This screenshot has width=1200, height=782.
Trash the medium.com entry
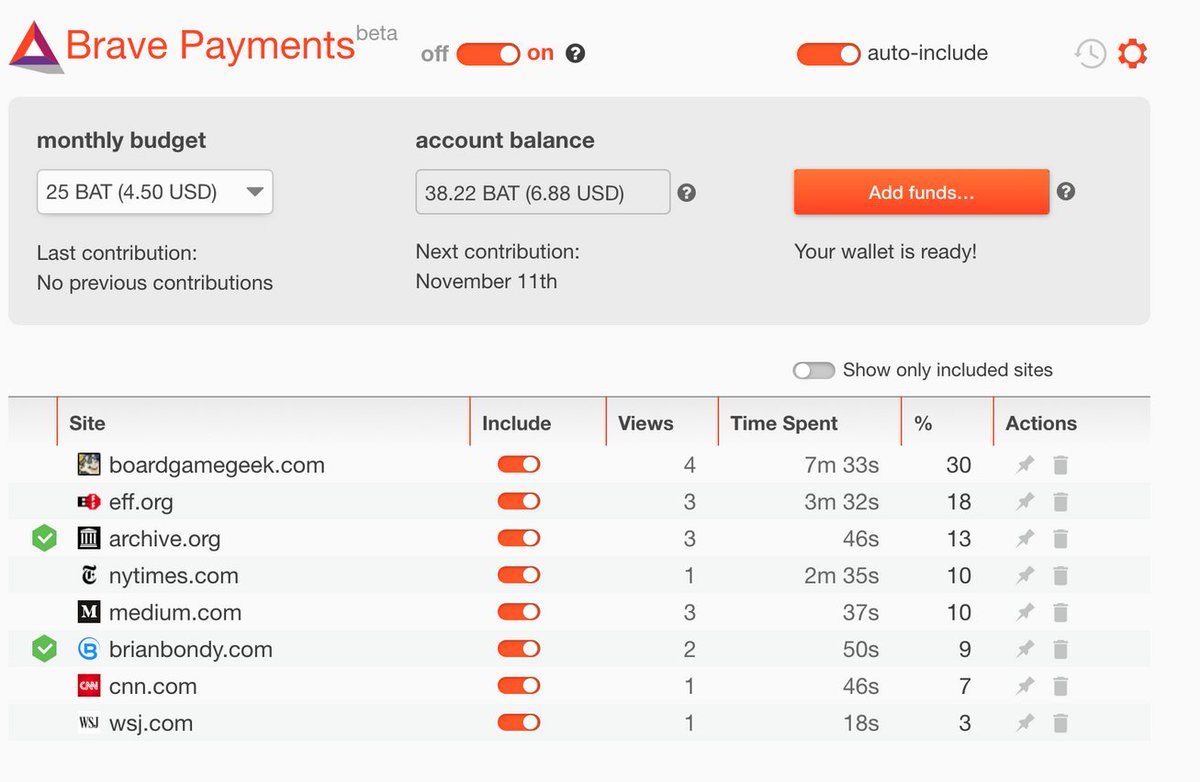point(1061,612)
